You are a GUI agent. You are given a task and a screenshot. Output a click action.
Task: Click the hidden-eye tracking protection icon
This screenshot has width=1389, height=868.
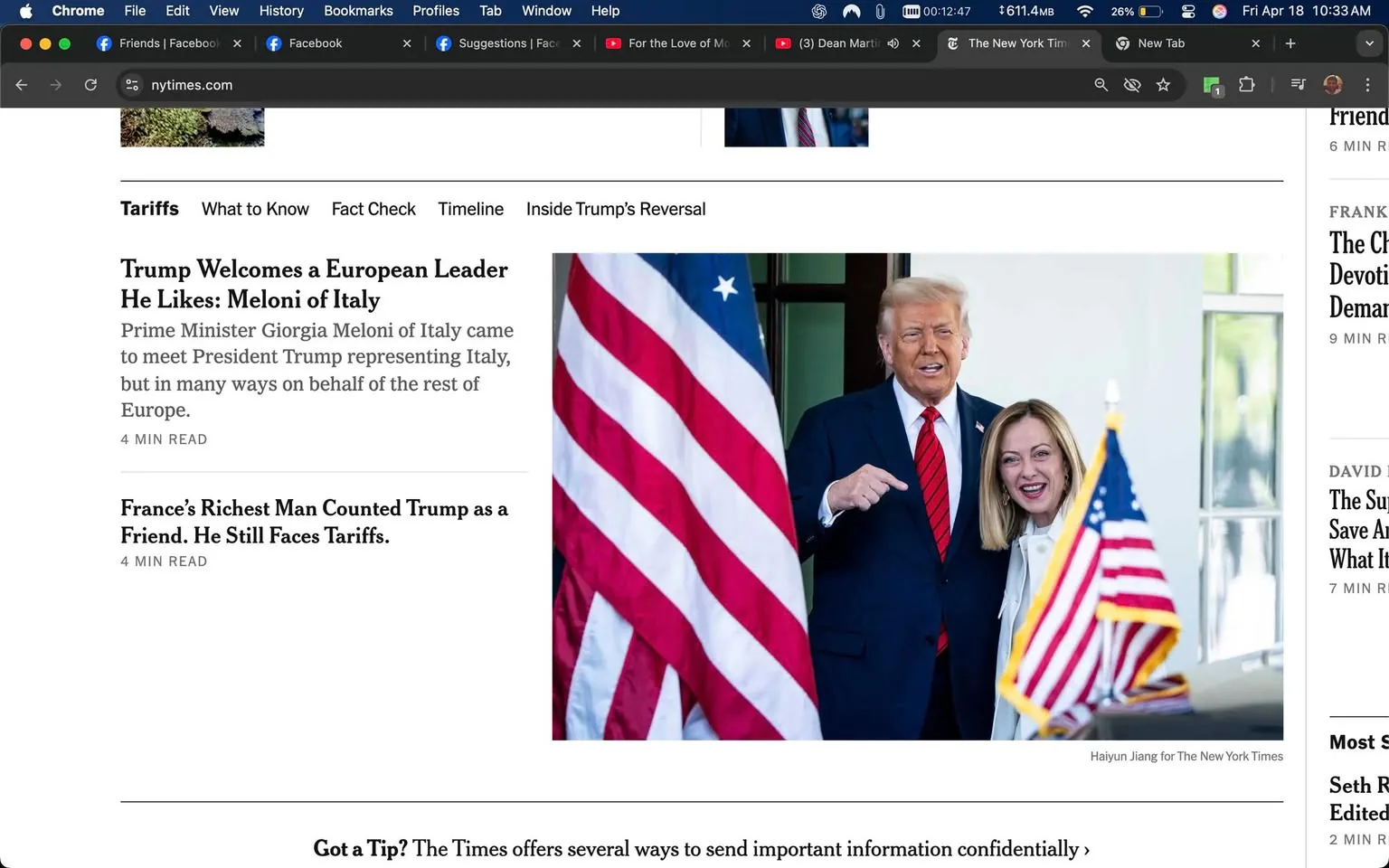pyautogui.click(x=1131, y=84)
